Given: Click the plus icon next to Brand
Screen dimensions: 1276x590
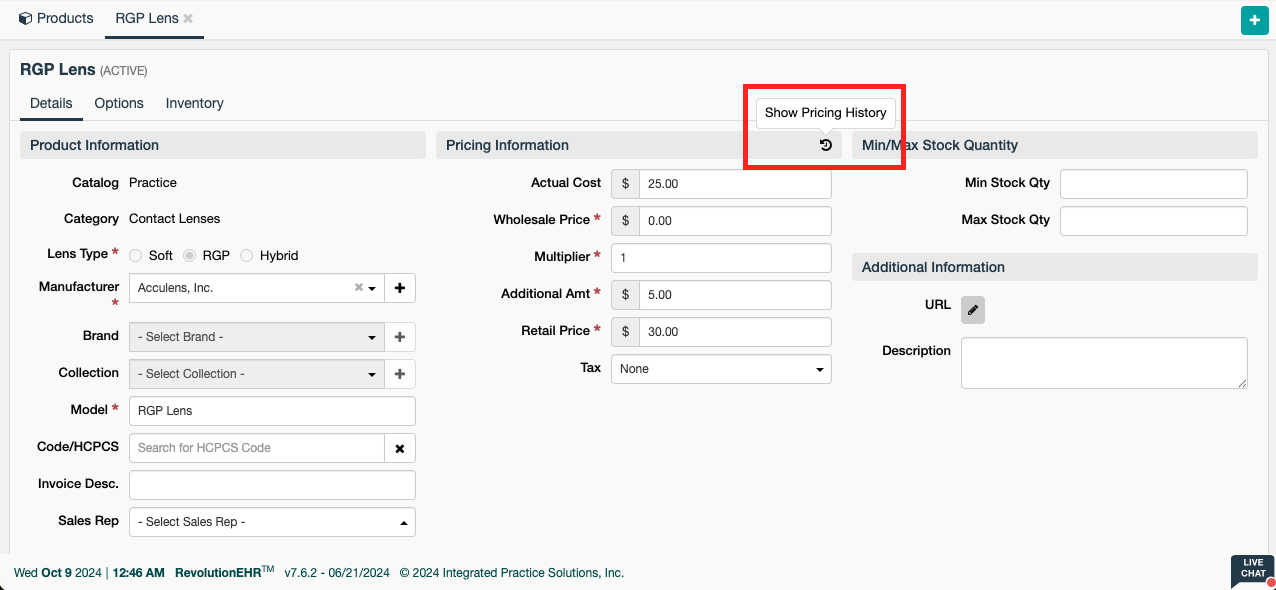Looking at the screenshot, I should [400, 337].
